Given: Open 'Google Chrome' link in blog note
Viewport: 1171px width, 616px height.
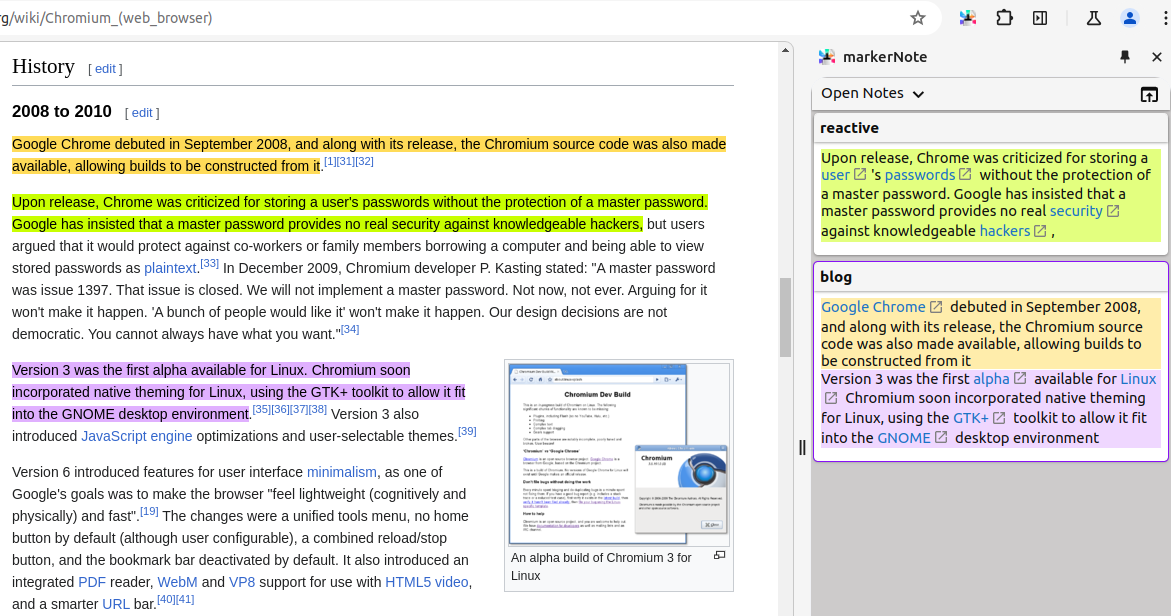Looking at the screenshot, I should click(873, 308).
